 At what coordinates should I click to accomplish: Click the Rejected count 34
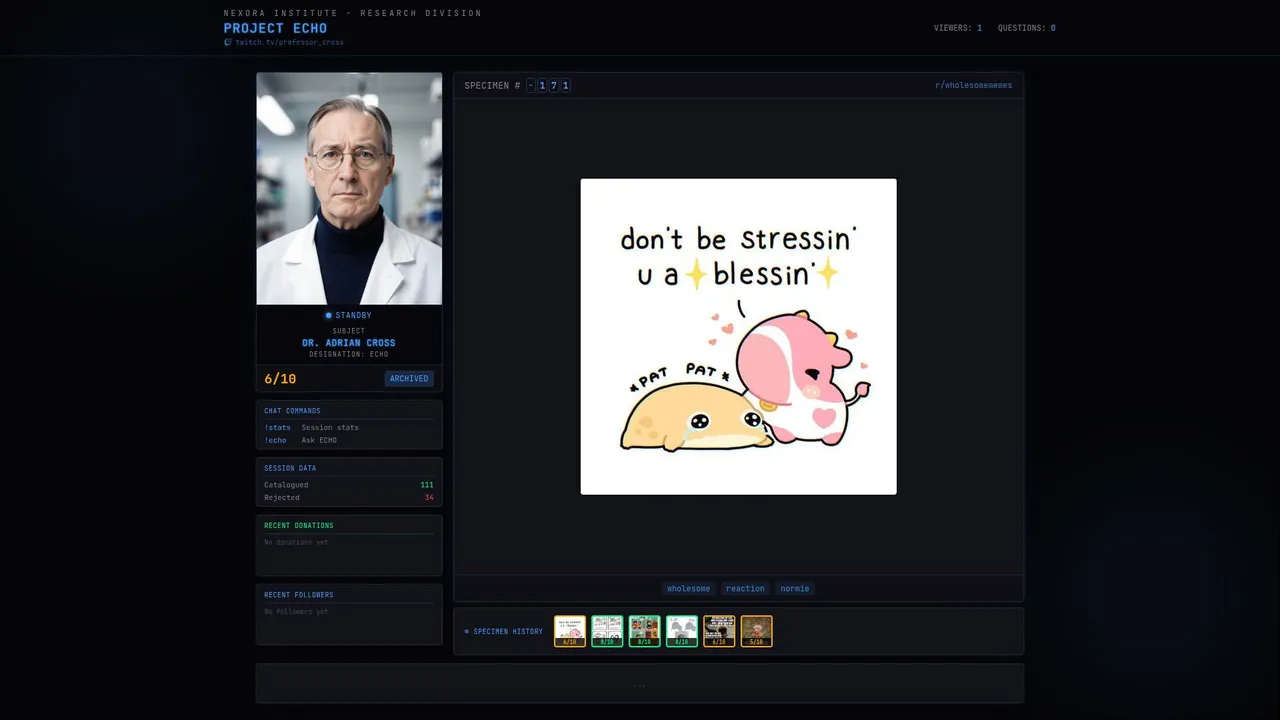[x=429, y=497]
